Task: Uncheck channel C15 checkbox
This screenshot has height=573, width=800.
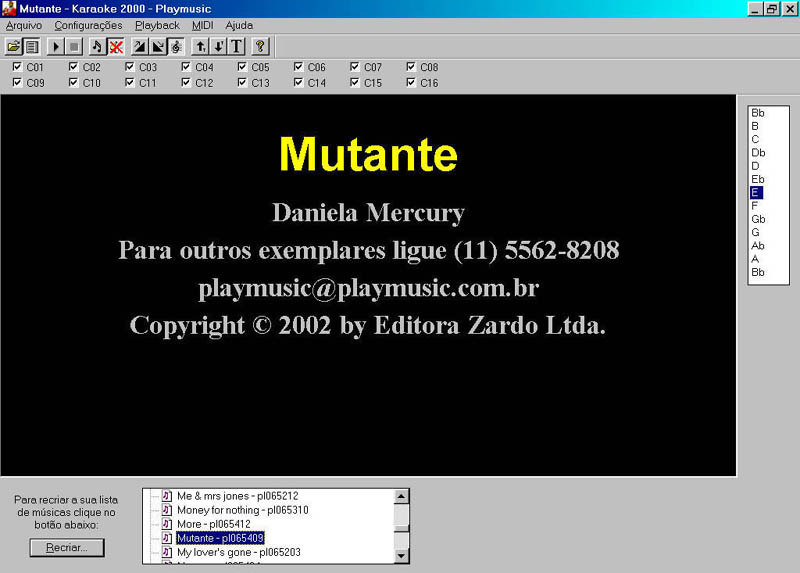Action: (355, 82)
